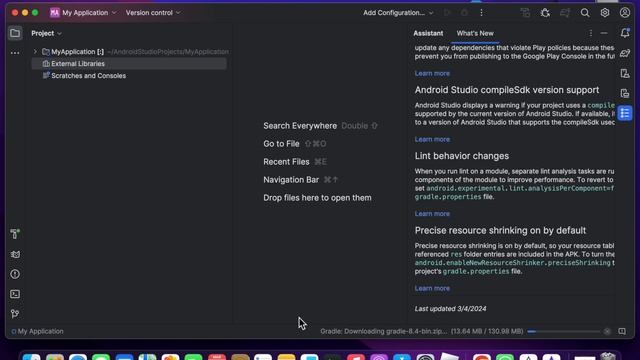The height and width of the screenshot is (360, 640).
Task: Open Problems warning icon in left sidebar
Action: (15, 274)
